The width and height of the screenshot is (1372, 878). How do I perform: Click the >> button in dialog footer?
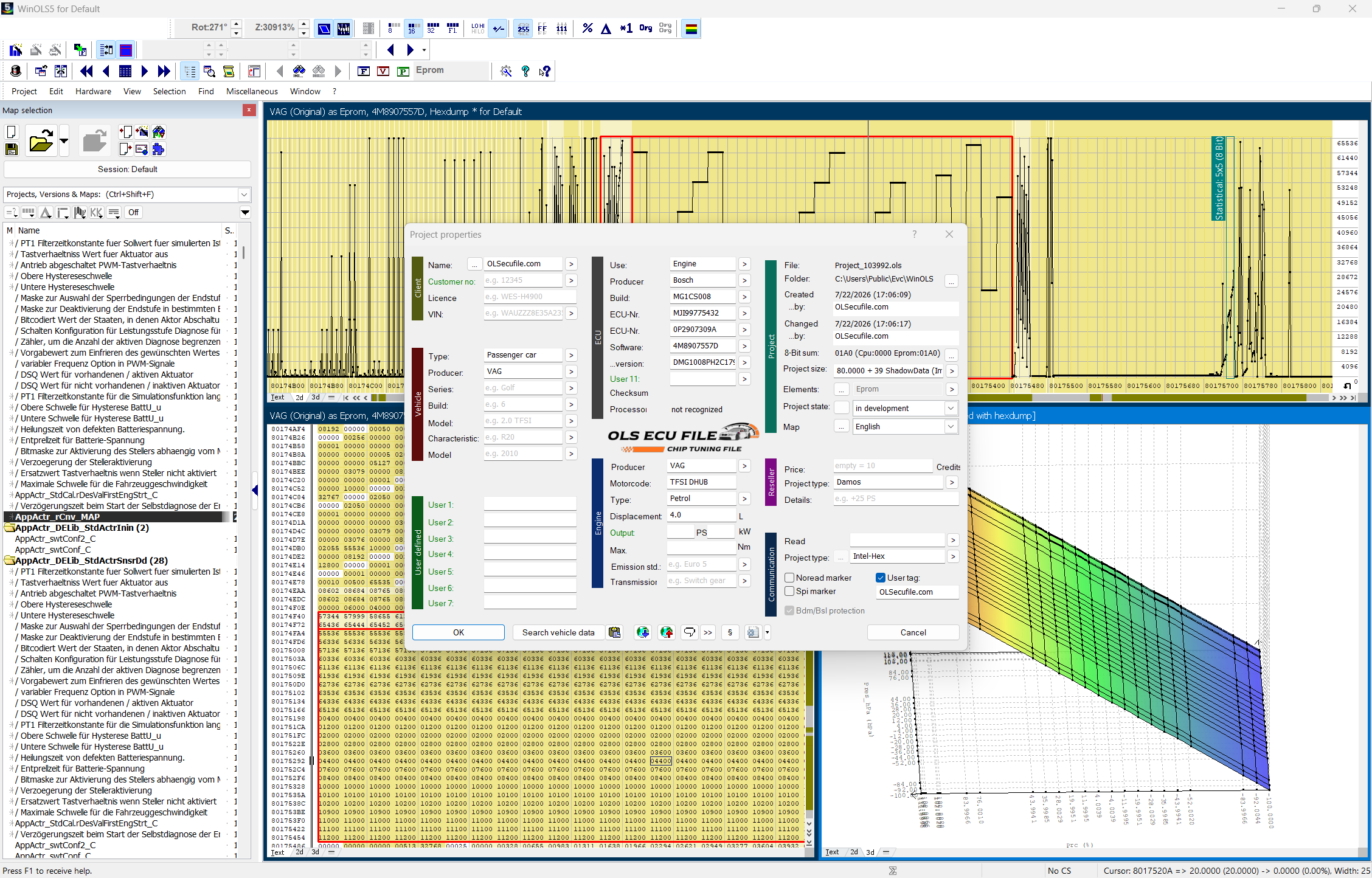pos(708,632)
